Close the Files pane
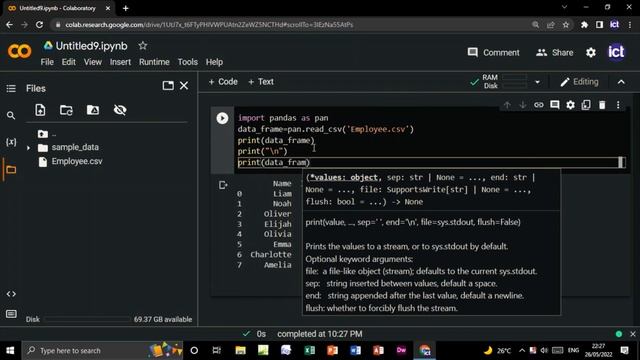 pyautogui.click(x=184, y=85)
